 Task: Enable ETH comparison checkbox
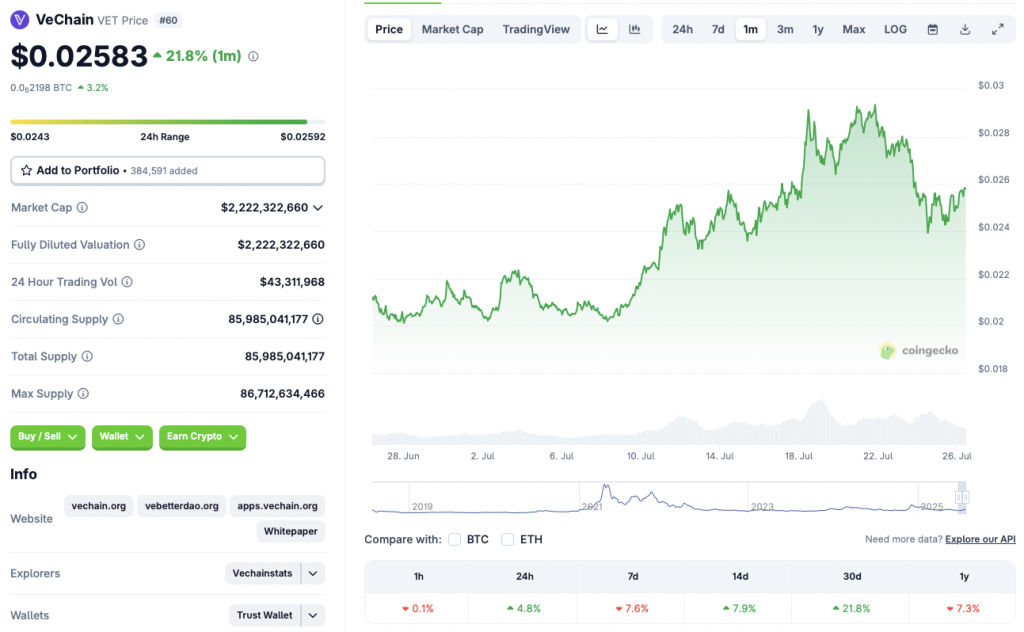507,539
